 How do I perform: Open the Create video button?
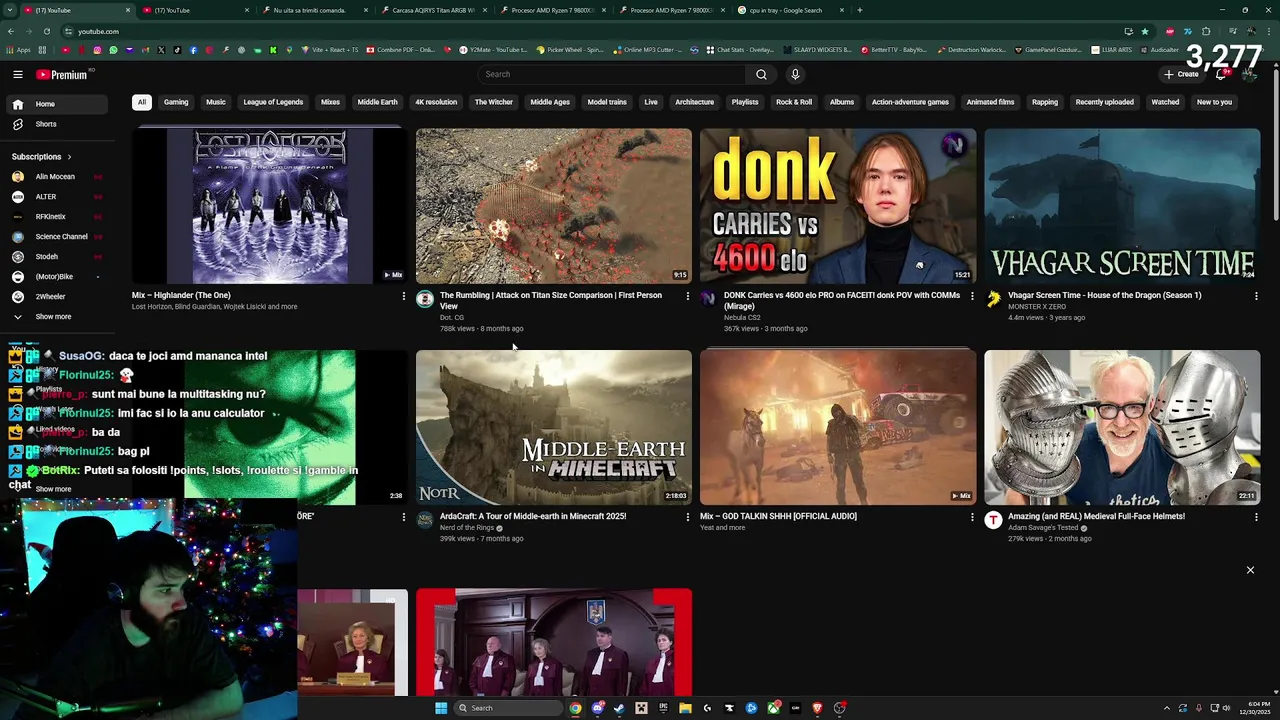[x=1181, y=74]
